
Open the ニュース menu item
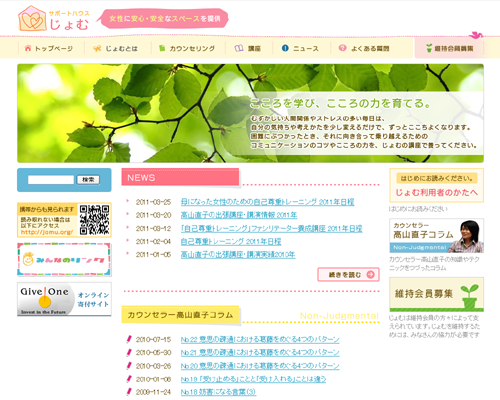pos(300,48)
